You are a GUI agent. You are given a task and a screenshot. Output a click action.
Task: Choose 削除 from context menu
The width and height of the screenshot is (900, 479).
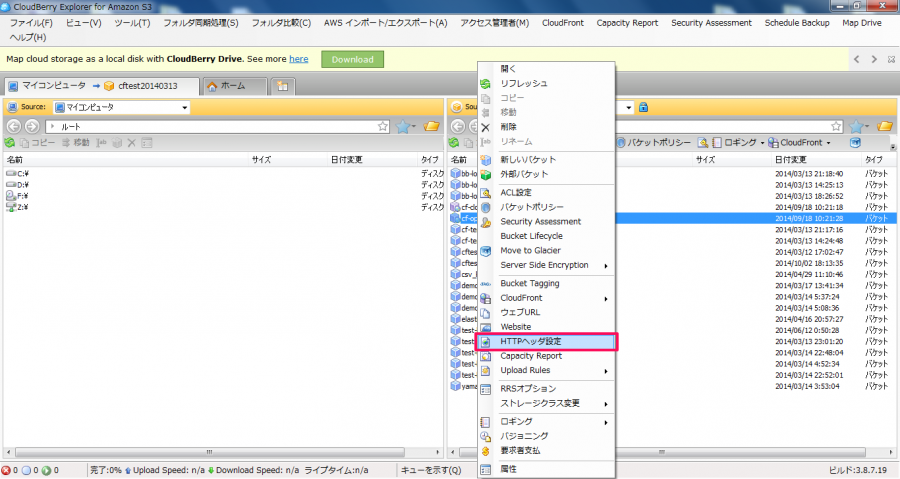pos(548,127)
